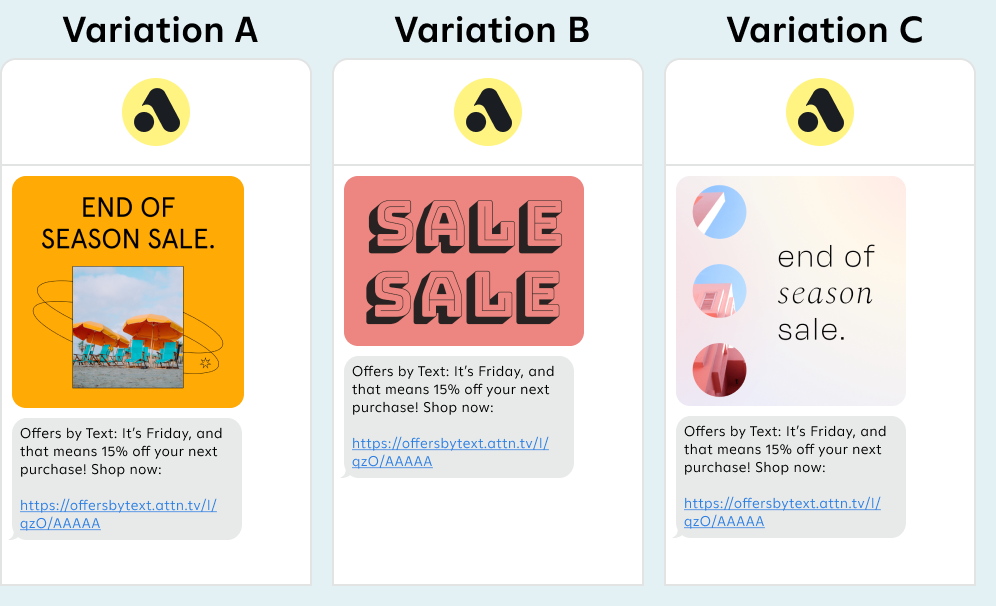Click the END OF SEASON SALE orange headline
The image size is (996, 606).
128,223
